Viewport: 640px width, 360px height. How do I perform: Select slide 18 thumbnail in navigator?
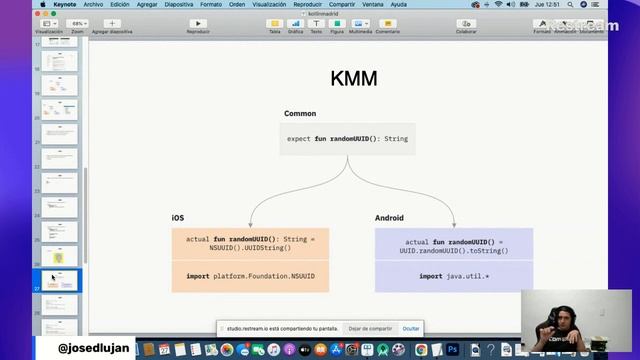[60, 61]
